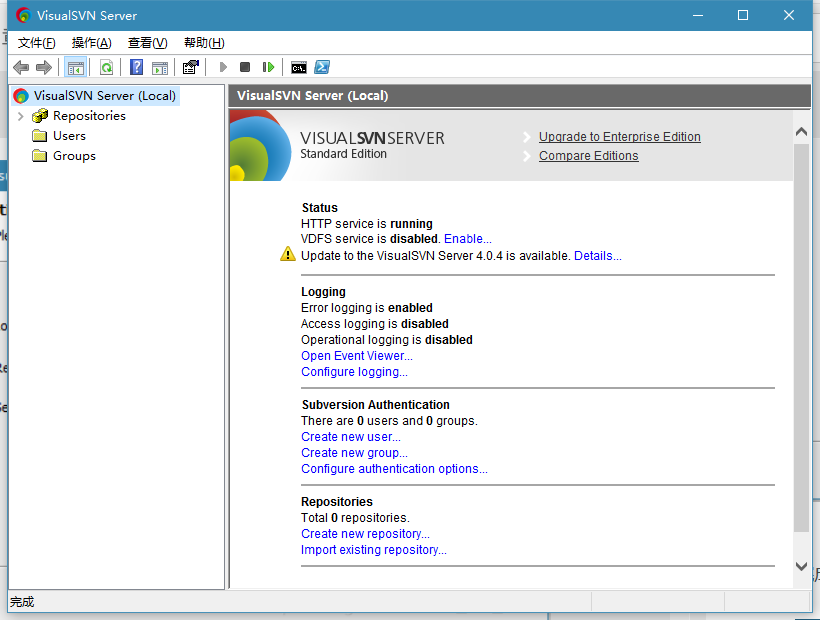Open the 文件(F) menu

coord(37,43)
